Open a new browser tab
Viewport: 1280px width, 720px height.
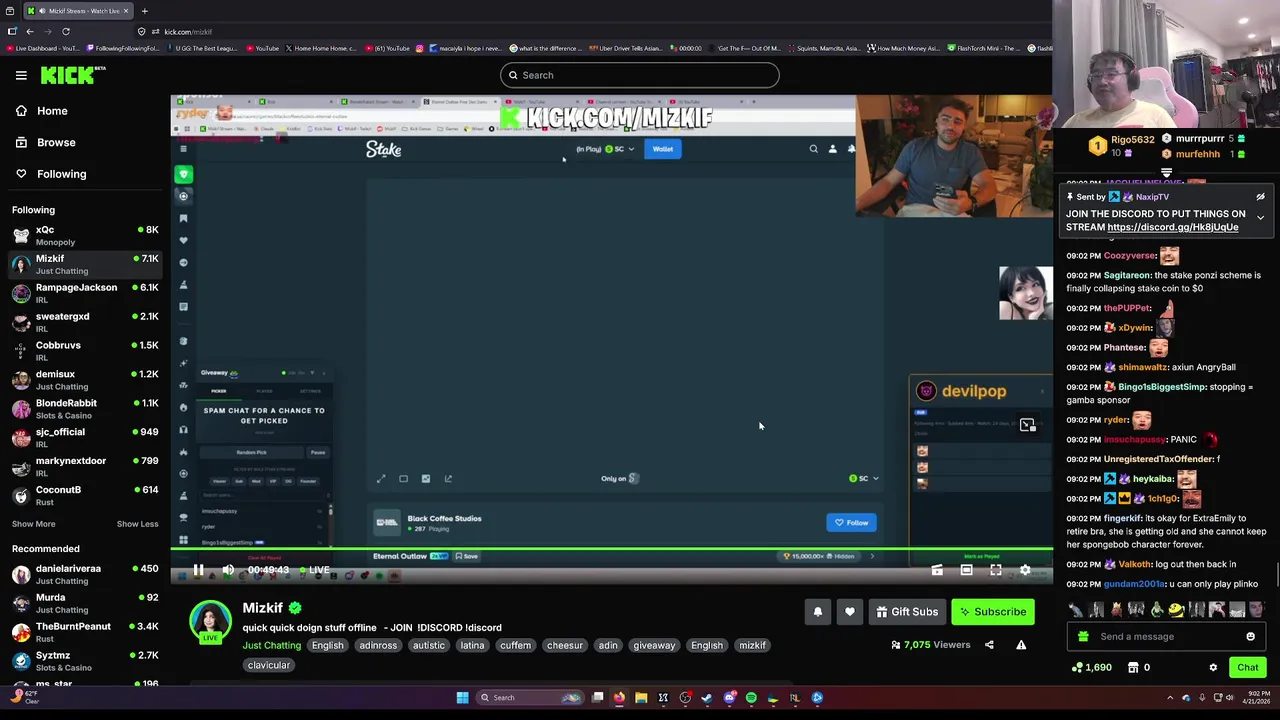pos(144,11)
